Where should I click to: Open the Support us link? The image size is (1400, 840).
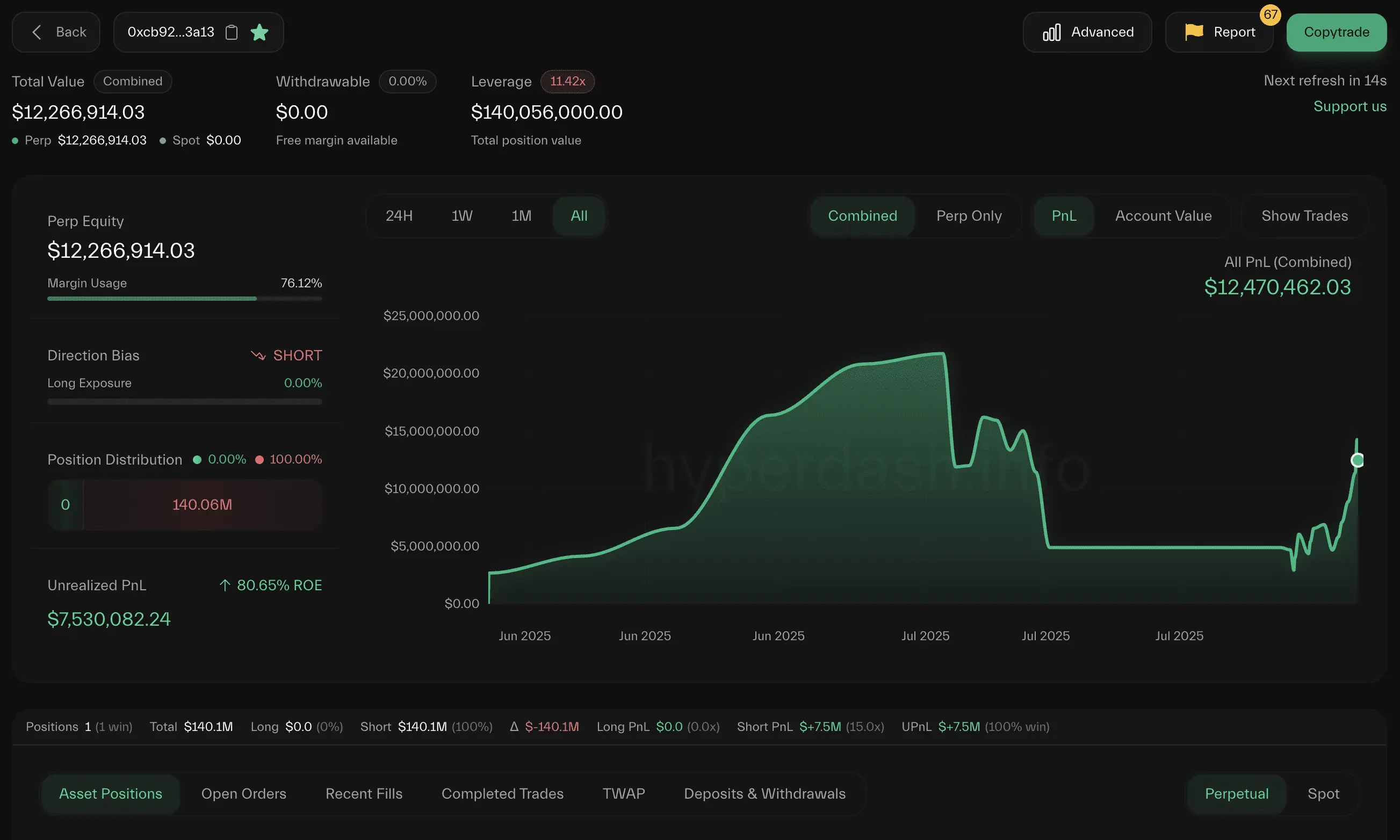click(1350, 106)
